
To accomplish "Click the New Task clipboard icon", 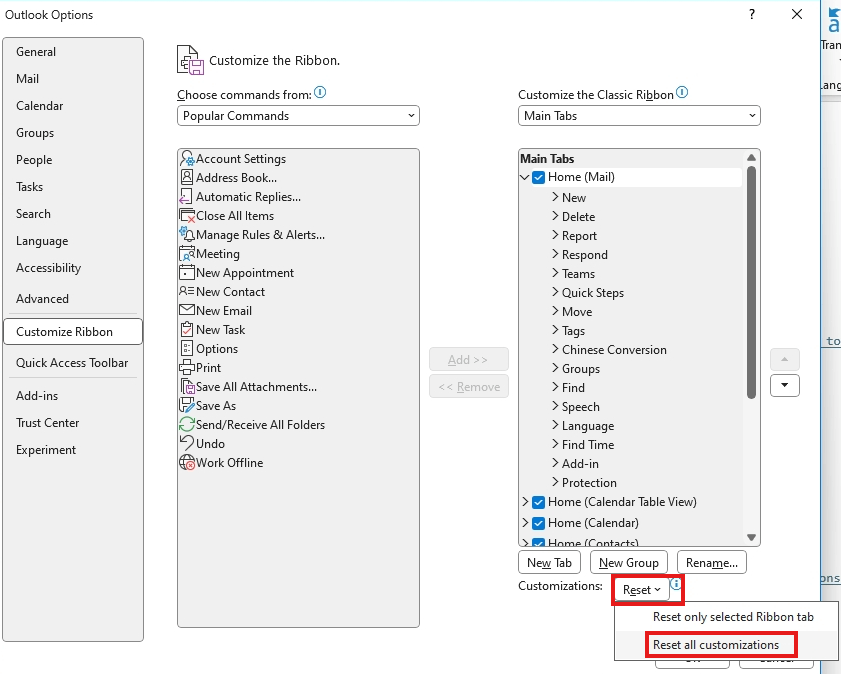I will point(187,329).
